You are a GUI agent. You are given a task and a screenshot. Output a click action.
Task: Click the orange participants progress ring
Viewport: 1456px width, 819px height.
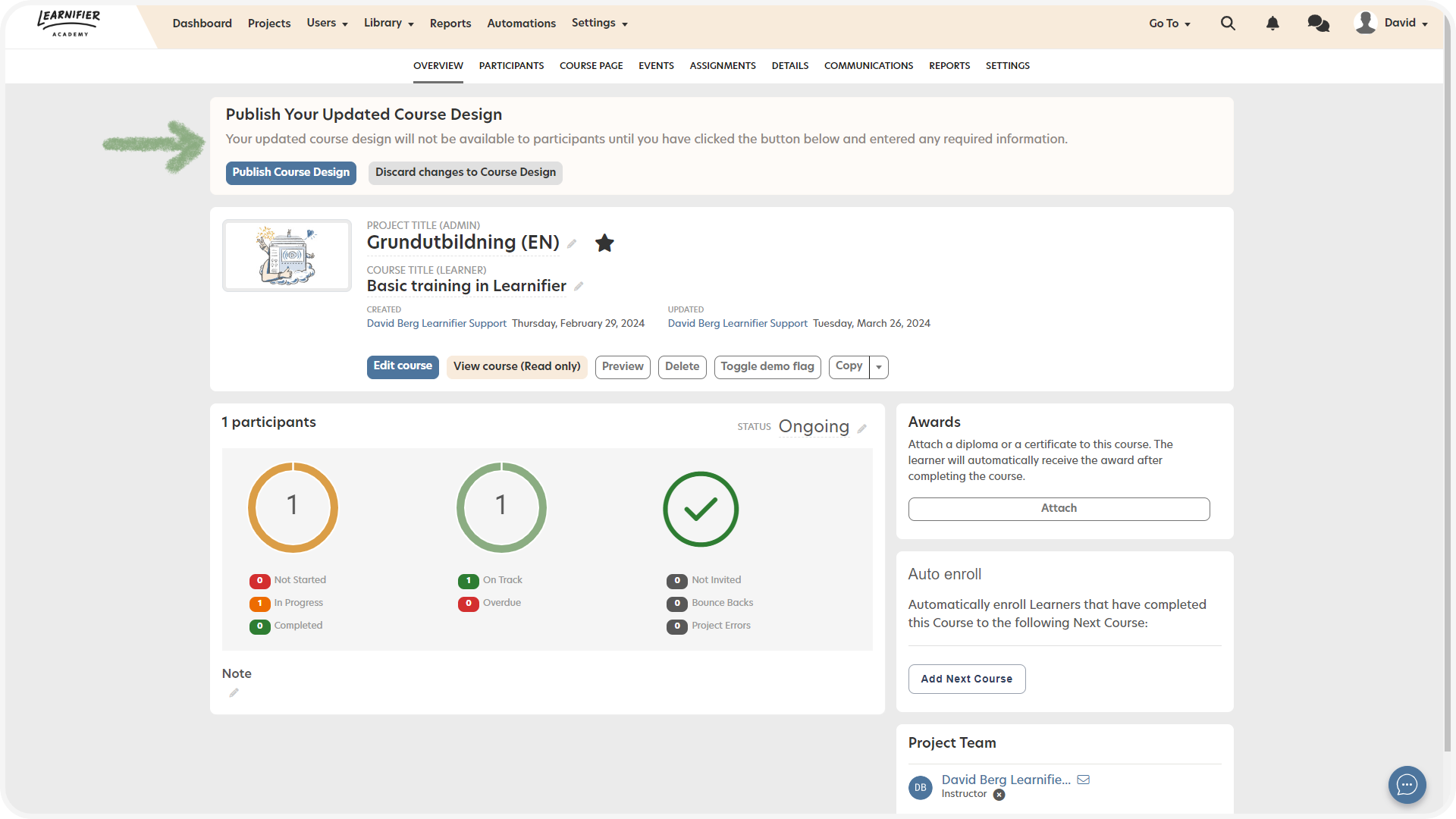(293, 507)
